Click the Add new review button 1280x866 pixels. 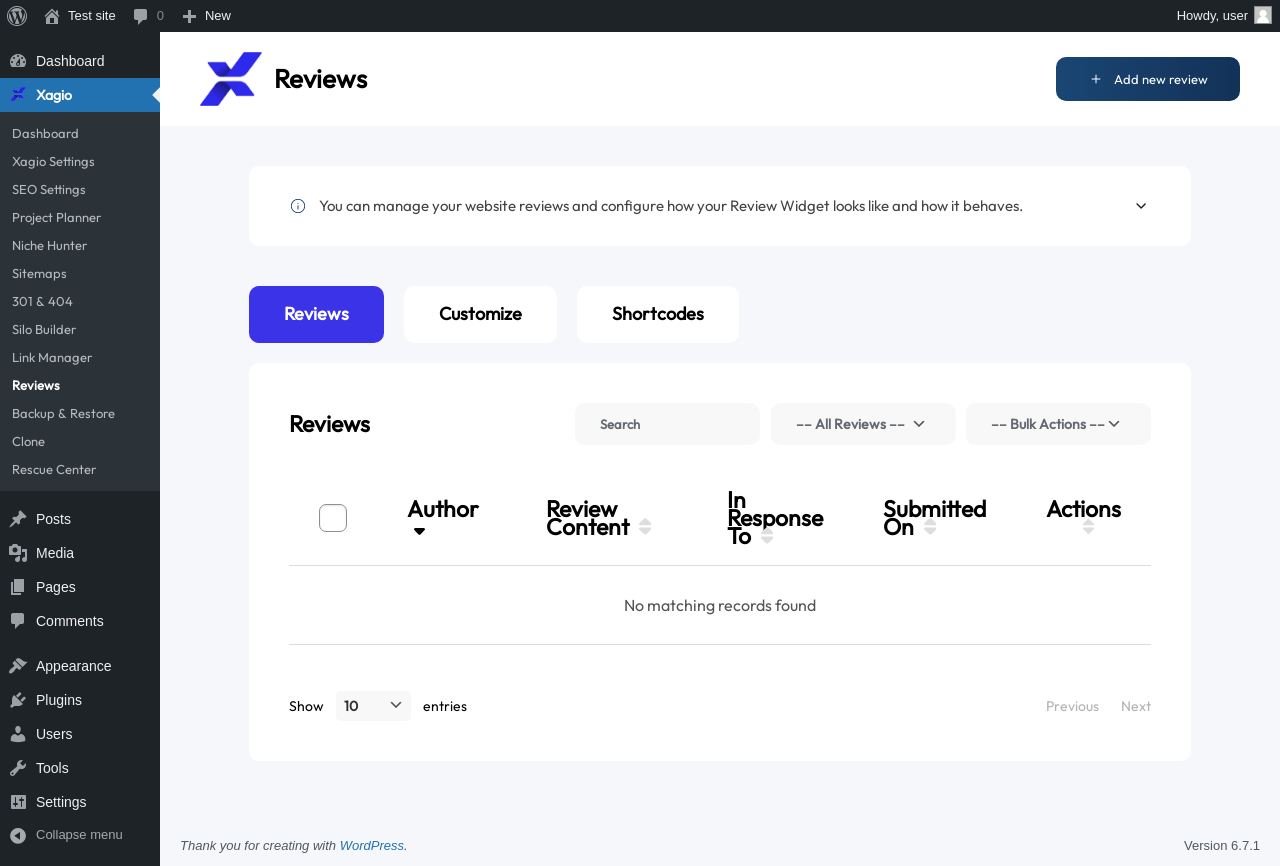1148,79
